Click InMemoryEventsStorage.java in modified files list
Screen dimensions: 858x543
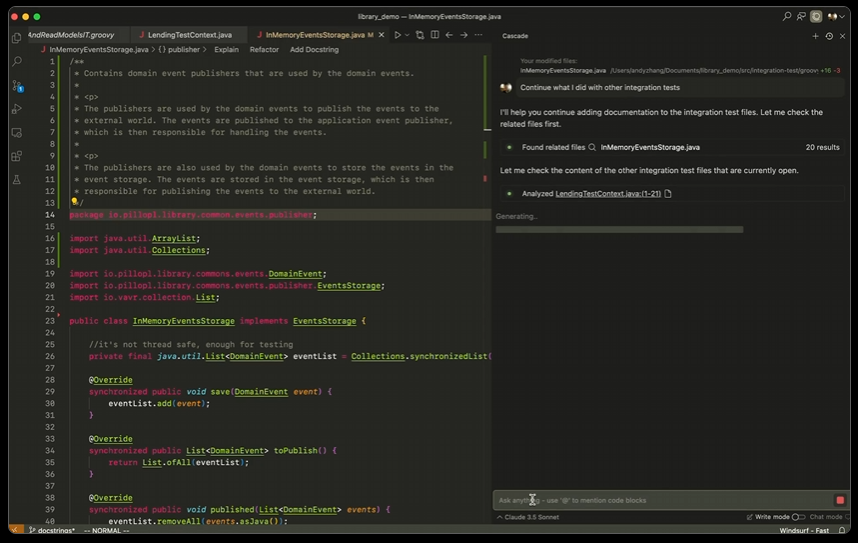pyautogui.click(x=563, y=71)
